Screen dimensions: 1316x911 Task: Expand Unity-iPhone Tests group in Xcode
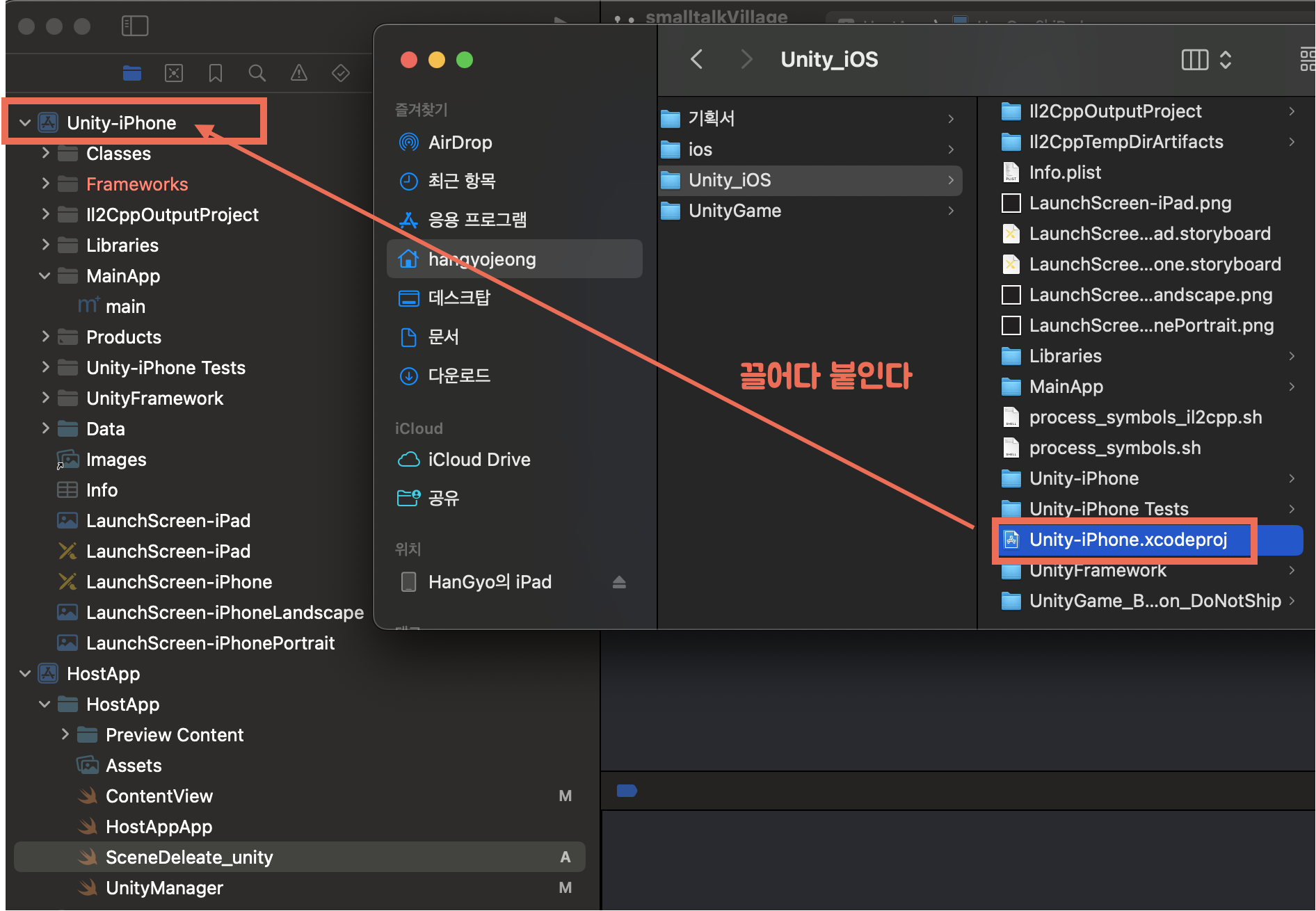45,367
